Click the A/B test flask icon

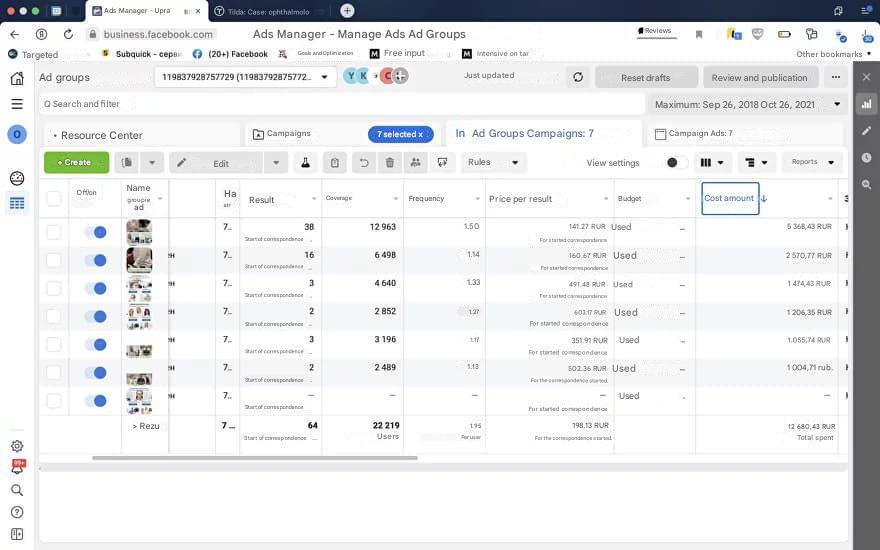[x=306, y=163]
